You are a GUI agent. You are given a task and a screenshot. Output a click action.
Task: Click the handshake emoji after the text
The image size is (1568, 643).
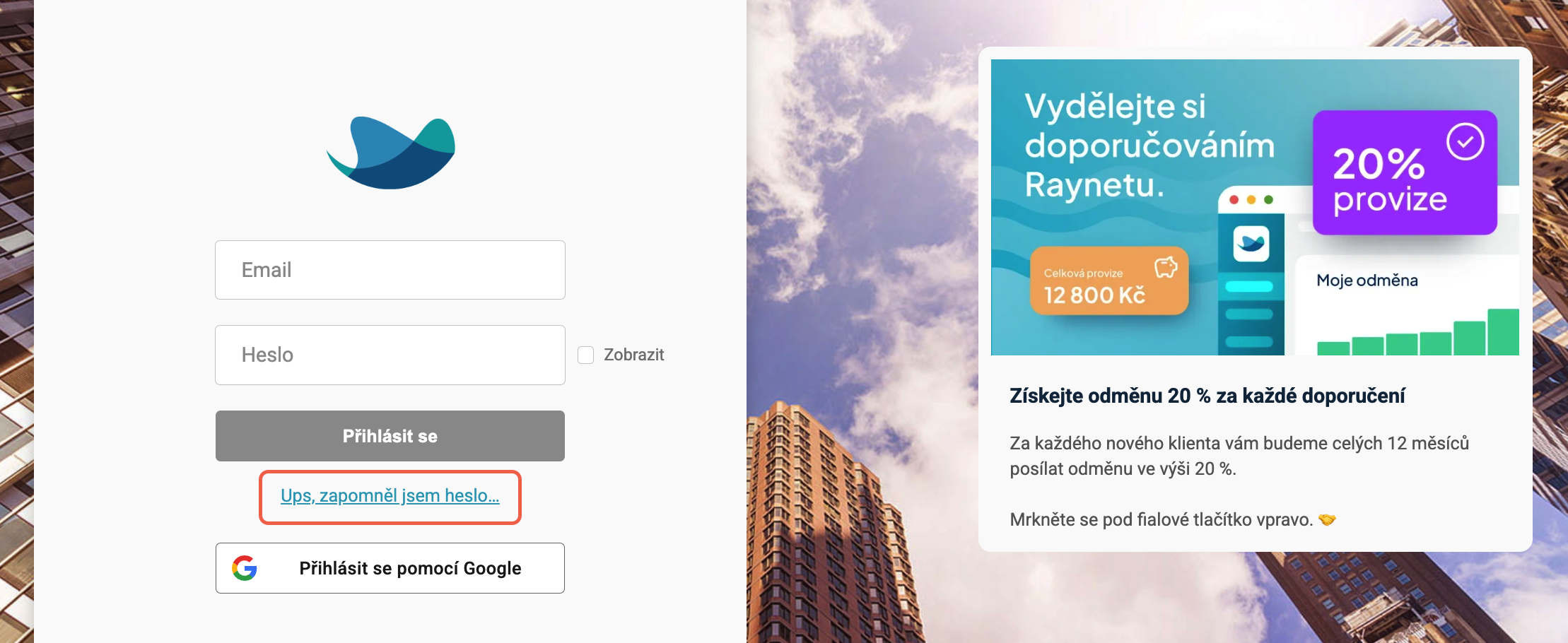(x=1327, y=520)
